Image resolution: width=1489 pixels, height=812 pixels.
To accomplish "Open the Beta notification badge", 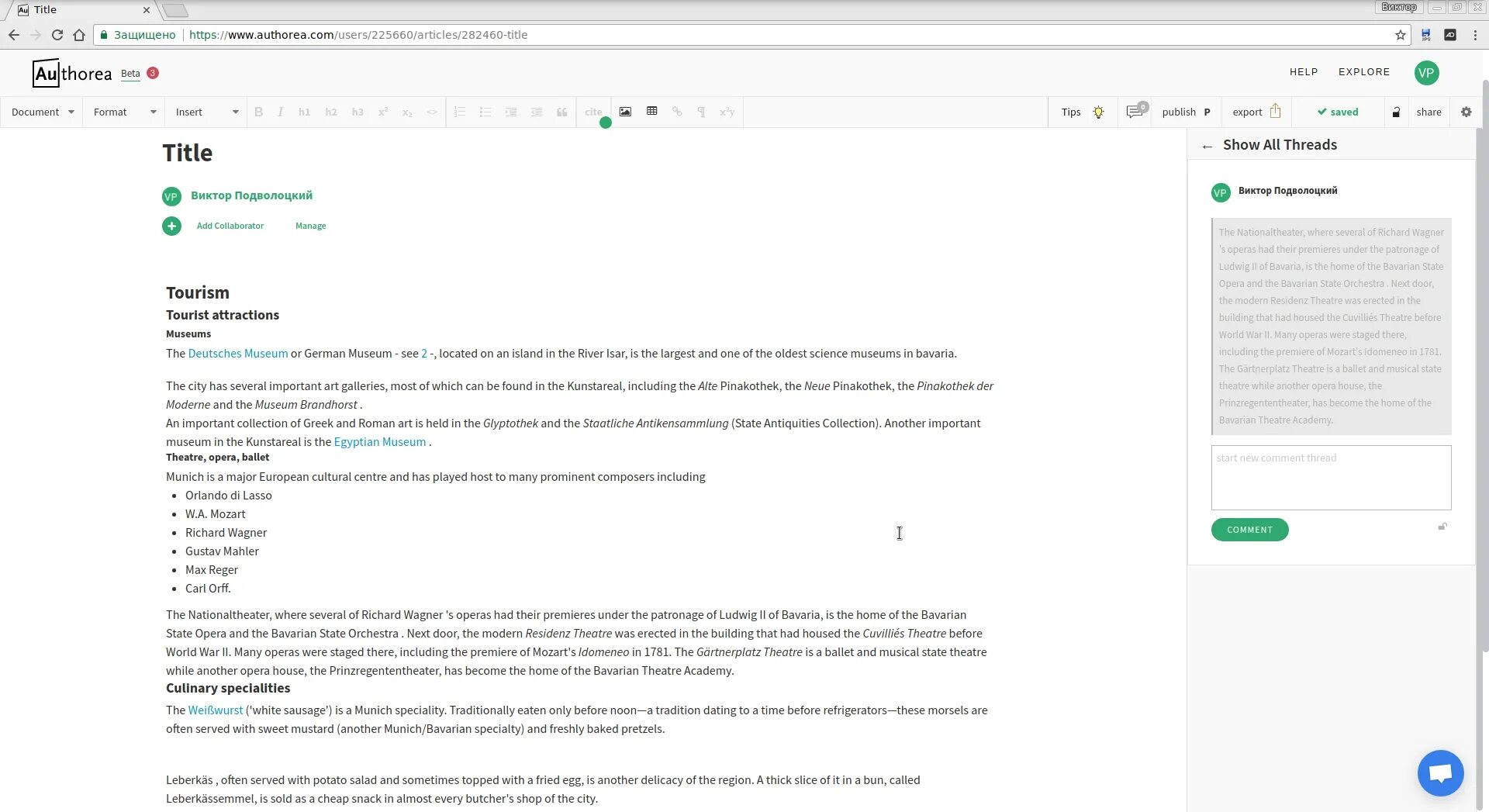I will [x=153, y=73].
